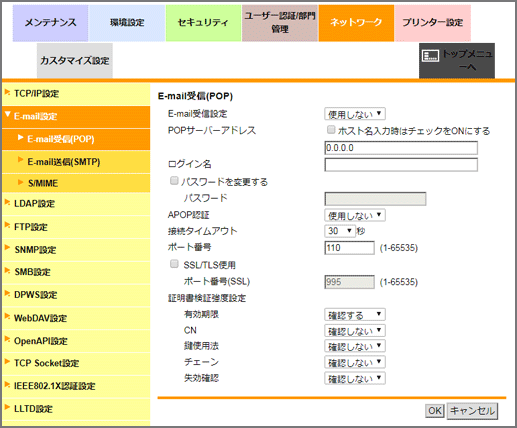This screenshot has width=517, height=428.
Task: Click arrow icon next to SNMP設定
Action: pos(7,248)
